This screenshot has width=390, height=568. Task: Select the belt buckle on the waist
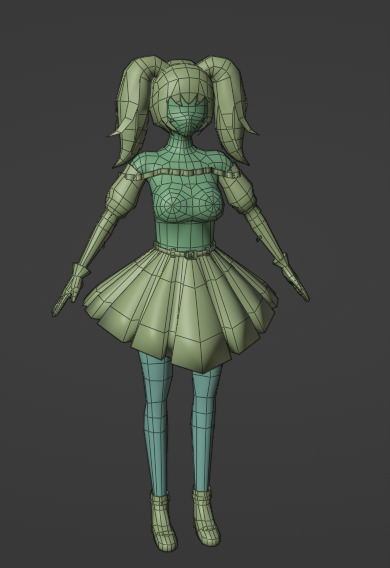coord(189,255)
